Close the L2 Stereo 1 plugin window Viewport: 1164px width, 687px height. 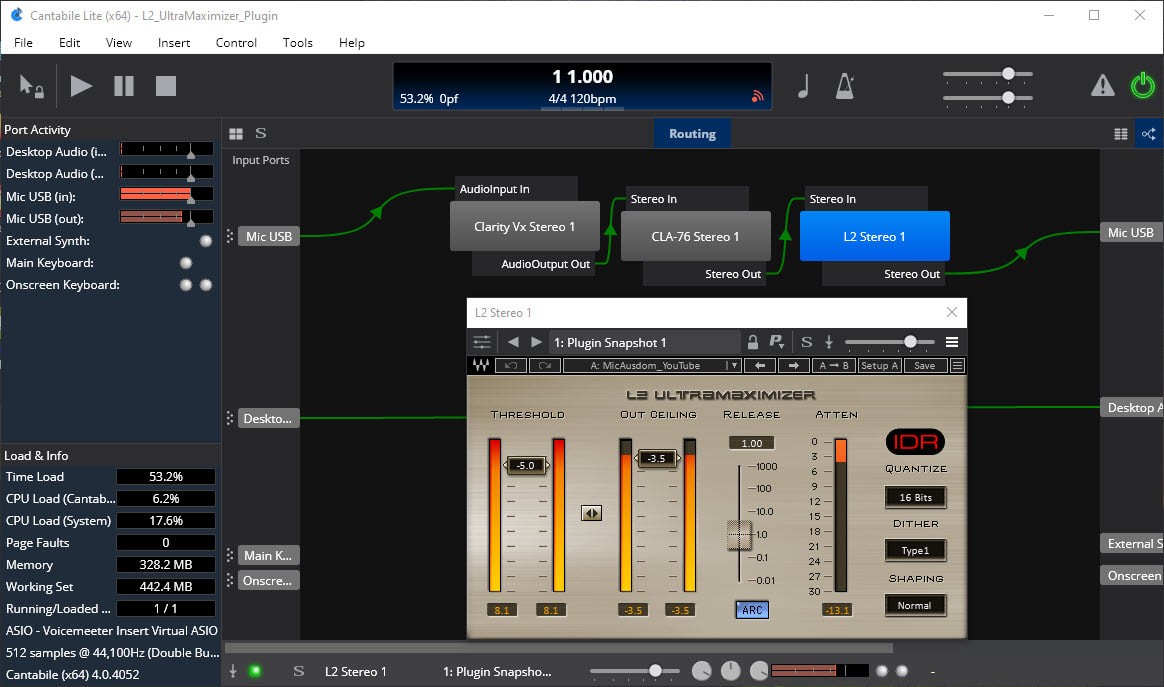tap(952, 313)
